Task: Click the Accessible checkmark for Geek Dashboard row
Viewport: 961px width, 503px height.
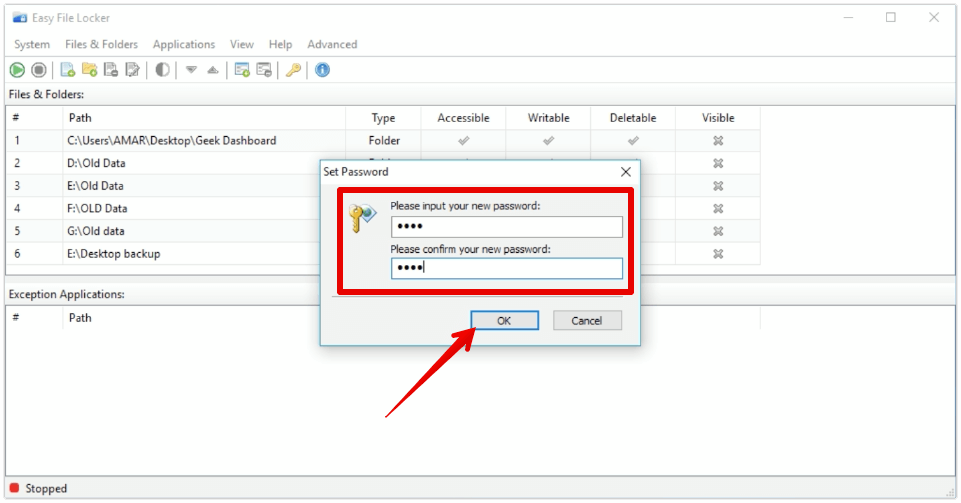Action: (x=463, y=141)
